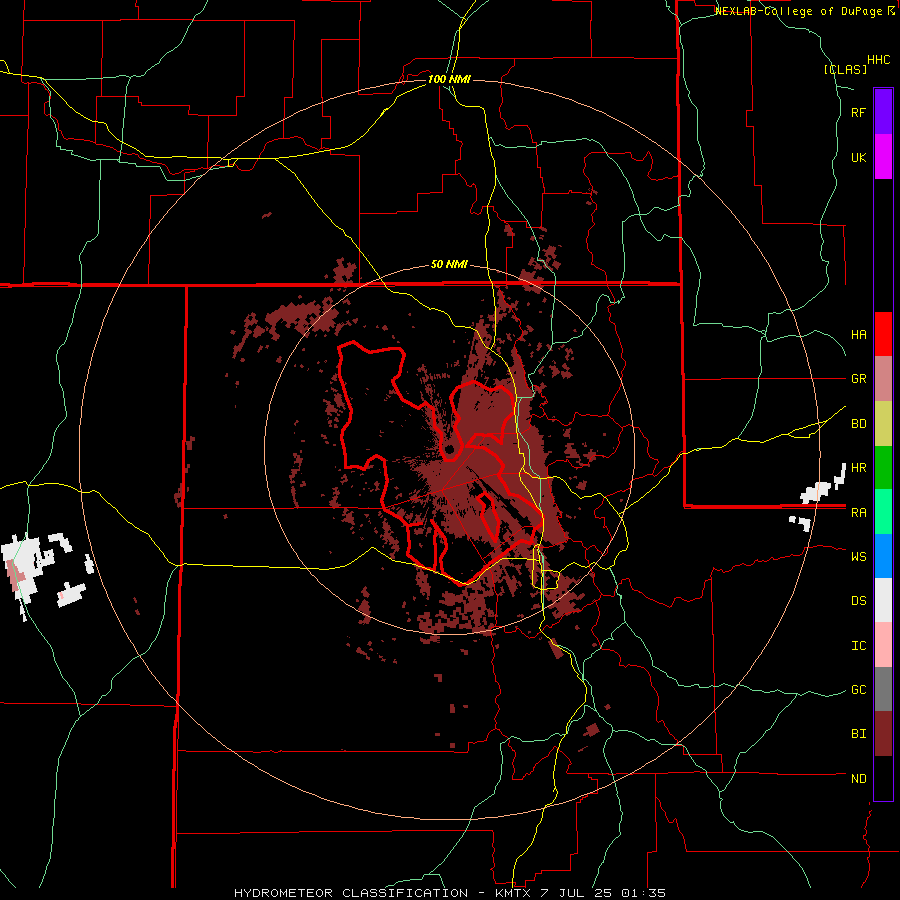Click the black radar site dot at the ring center
The height and width of the screenshot is (900, 900).
coord(449,449)
